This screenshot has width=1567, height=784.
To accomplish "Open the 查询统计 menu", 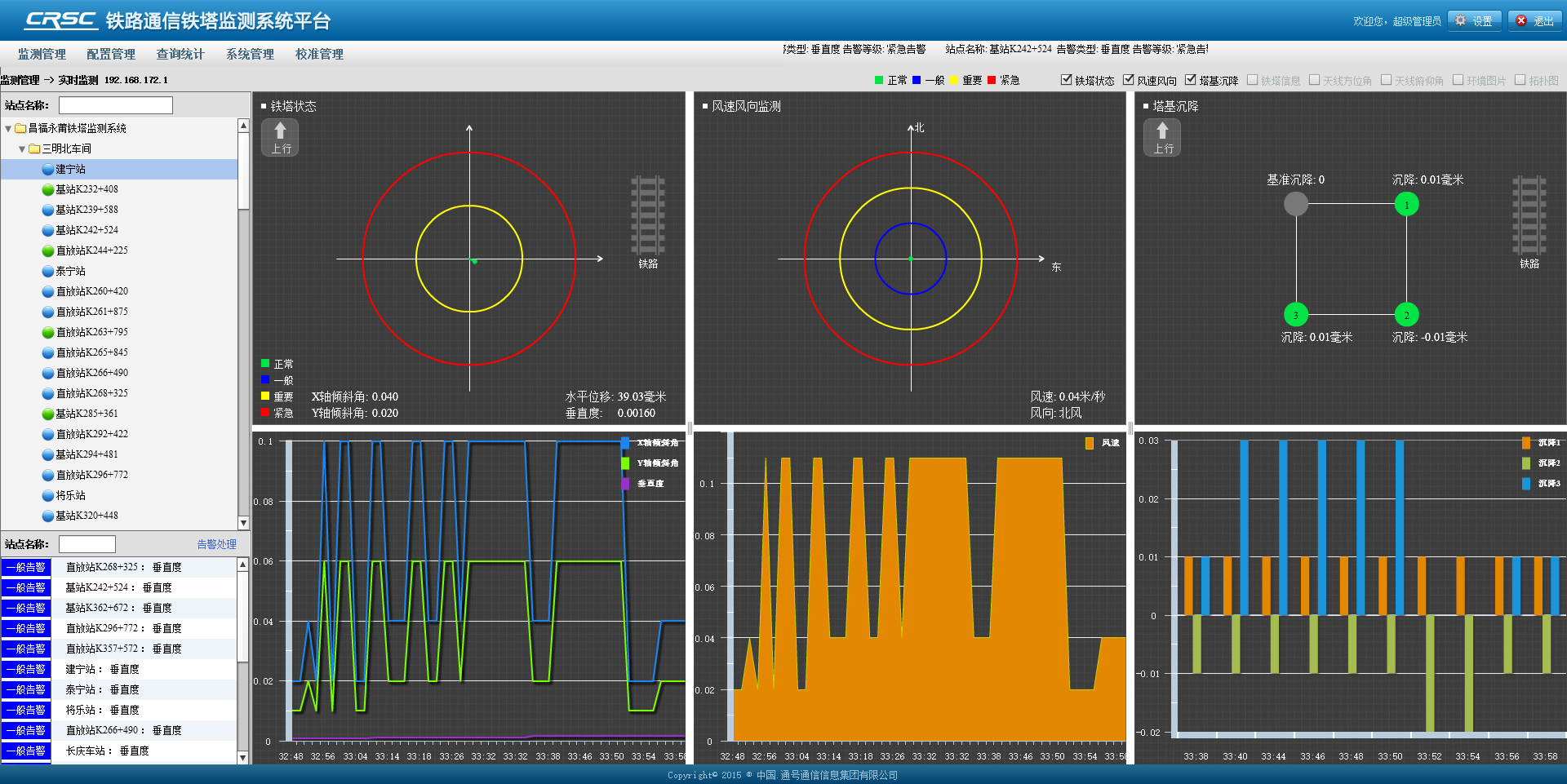I will pyautogui.click(x=180, y=54).
